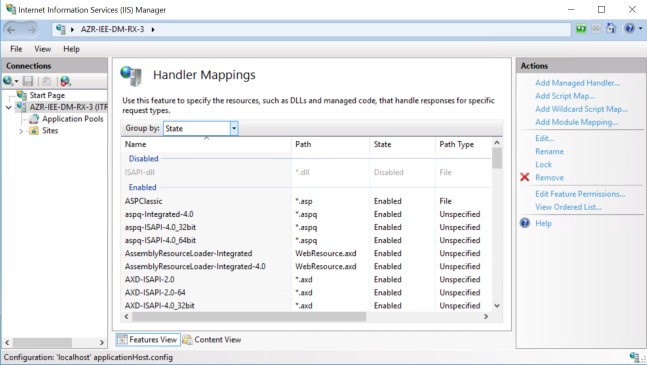Click Add Script Map link
The width and height of the screenshot is (647, 365).
point(565,96)
